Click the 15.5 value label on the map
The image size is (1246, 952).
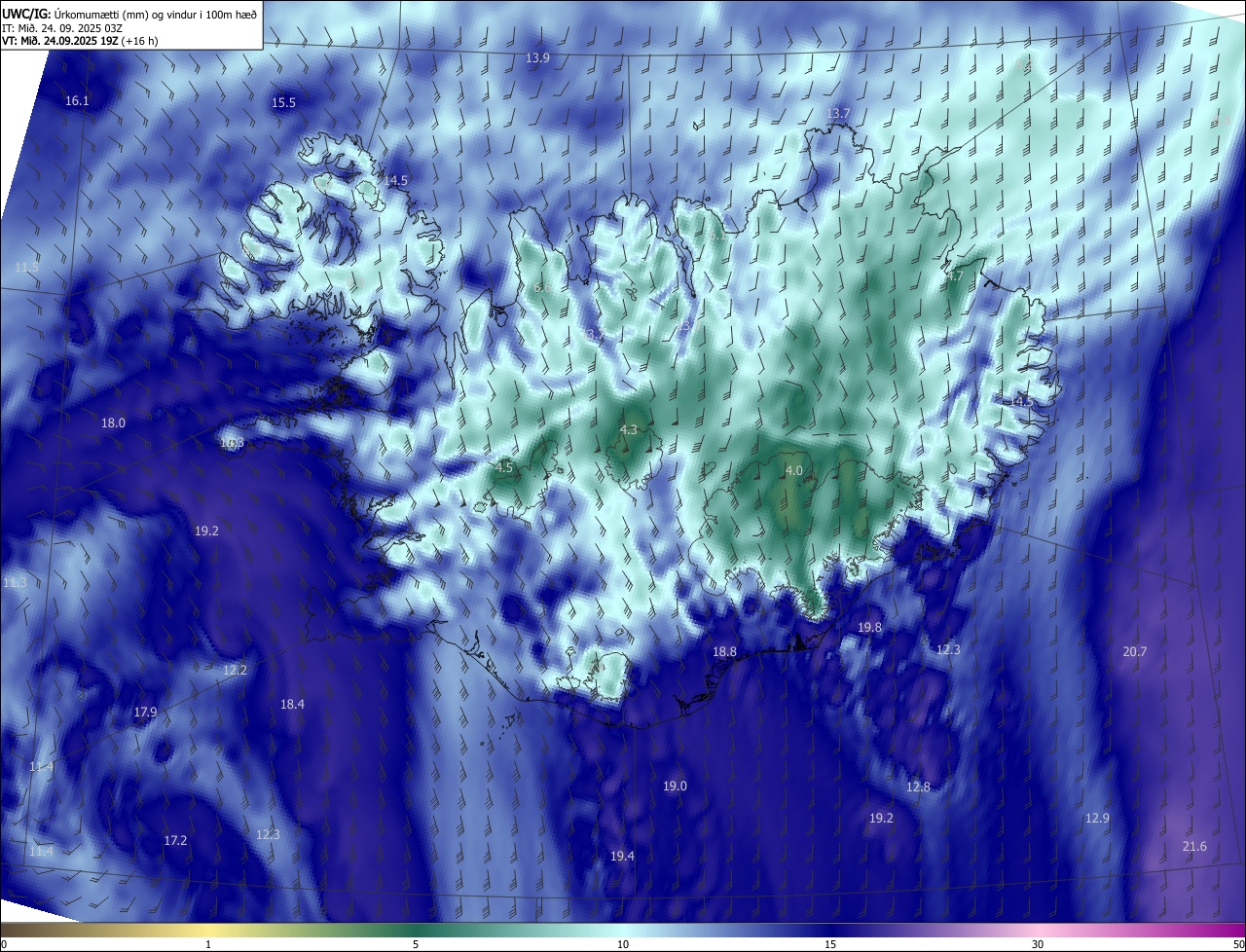(283, 102)
